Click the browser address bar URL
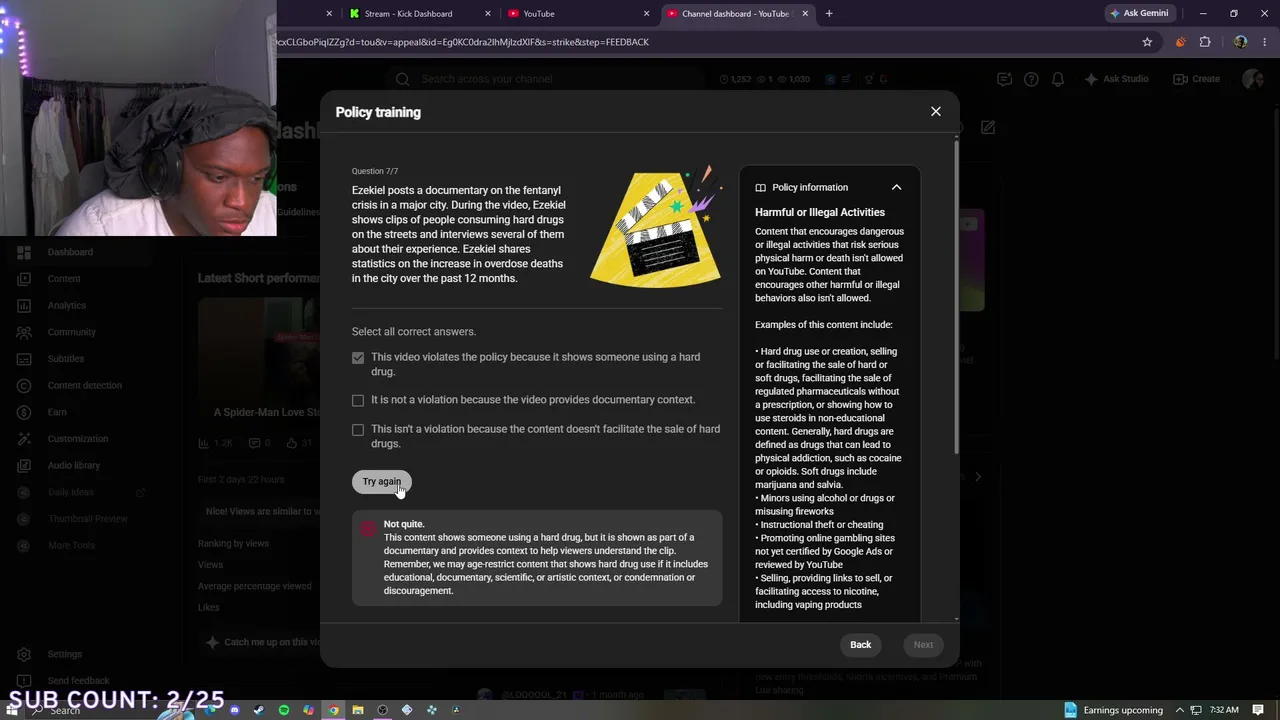The height and width of the screenshot is (720, 1280). coord(462,42)
